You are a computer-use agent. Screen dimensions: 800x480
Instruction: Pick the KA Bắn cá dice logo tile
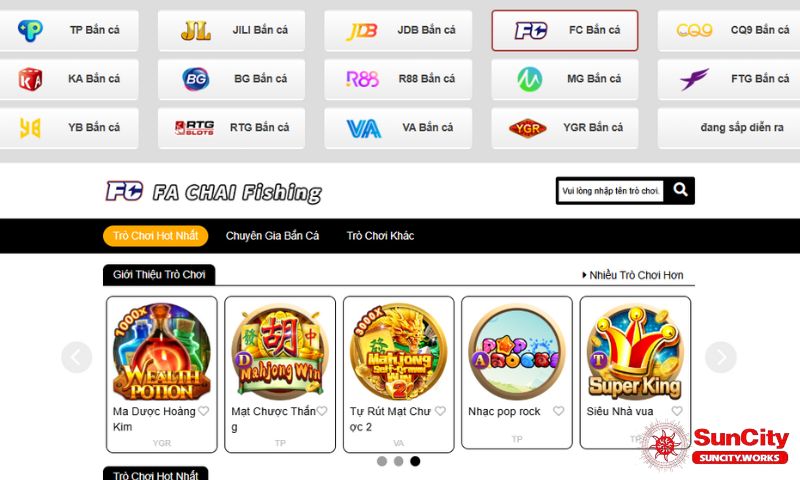(x=69, y=79)
